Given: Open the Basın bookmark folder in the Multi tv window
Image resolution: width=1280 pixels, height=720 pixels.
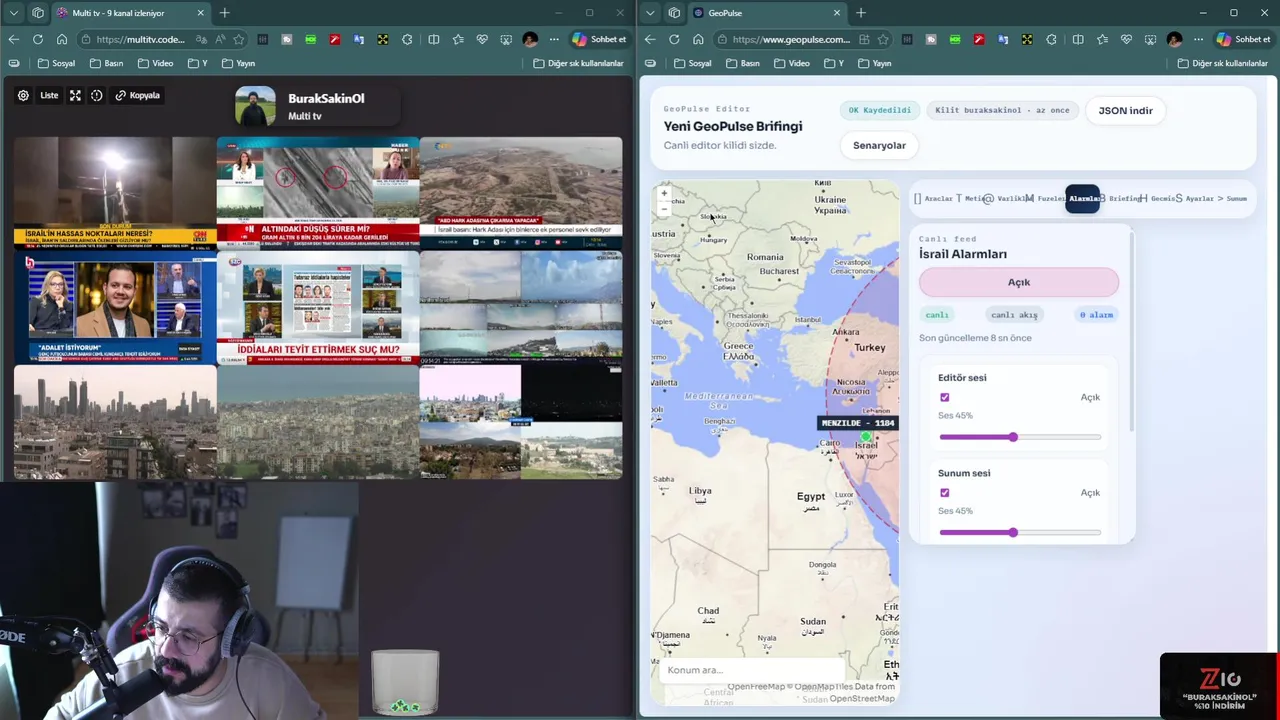Looking at the screenshot, I should click(x=106, y=63).
